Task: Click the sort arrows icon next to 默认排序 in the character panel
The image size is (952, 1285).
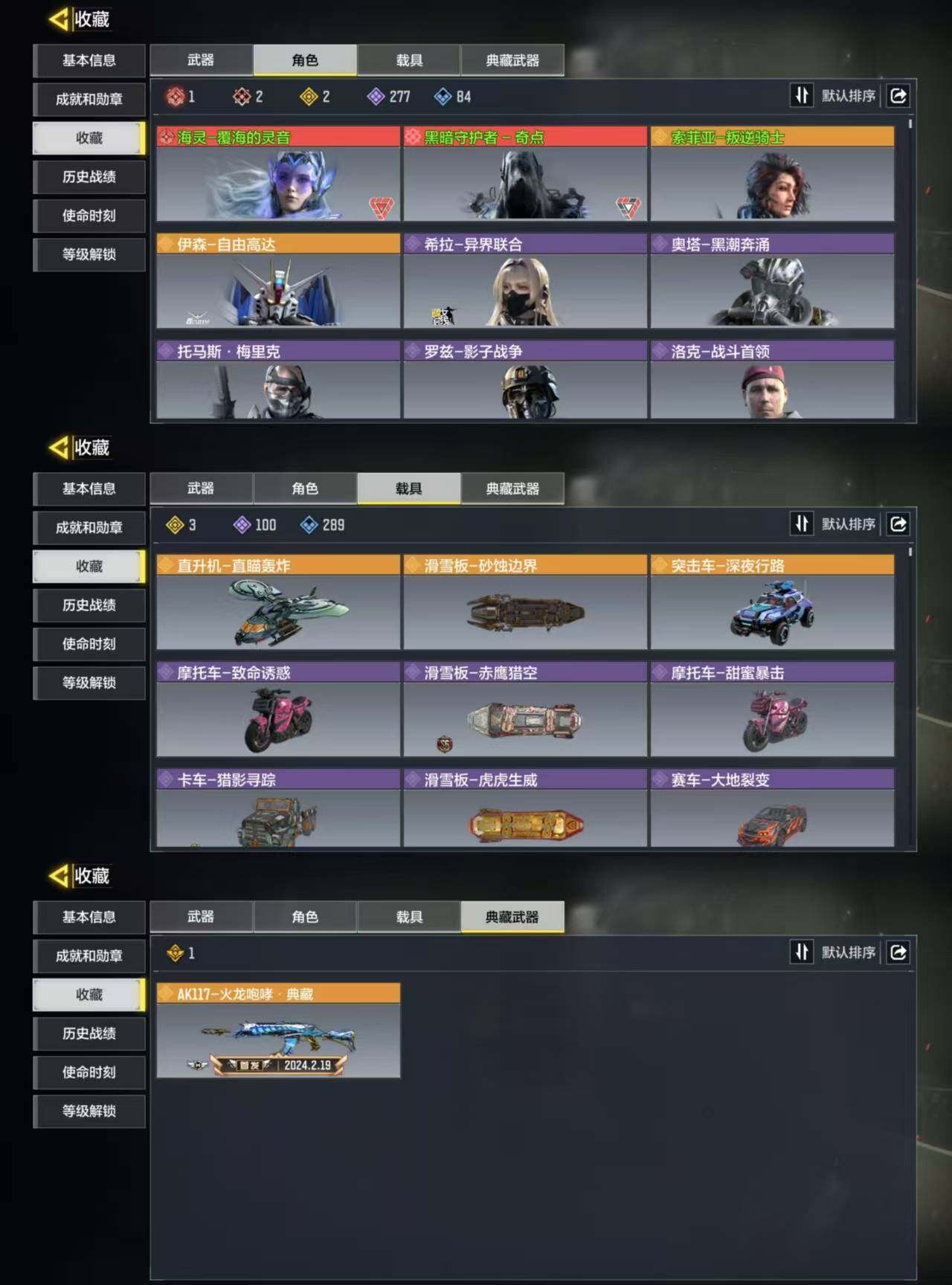Action: [802, 96]
